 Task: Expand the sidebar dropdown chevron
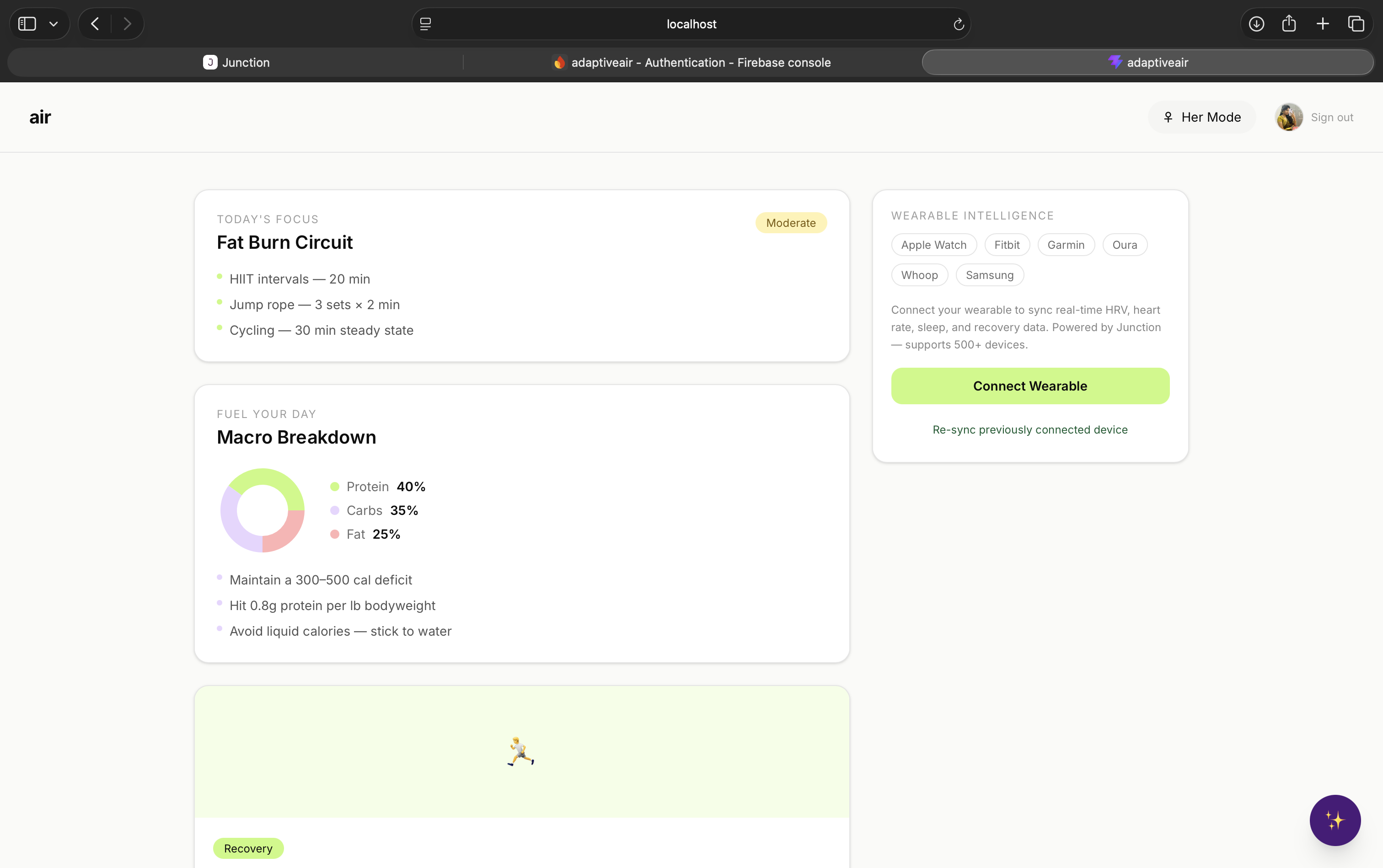[54, 23]
